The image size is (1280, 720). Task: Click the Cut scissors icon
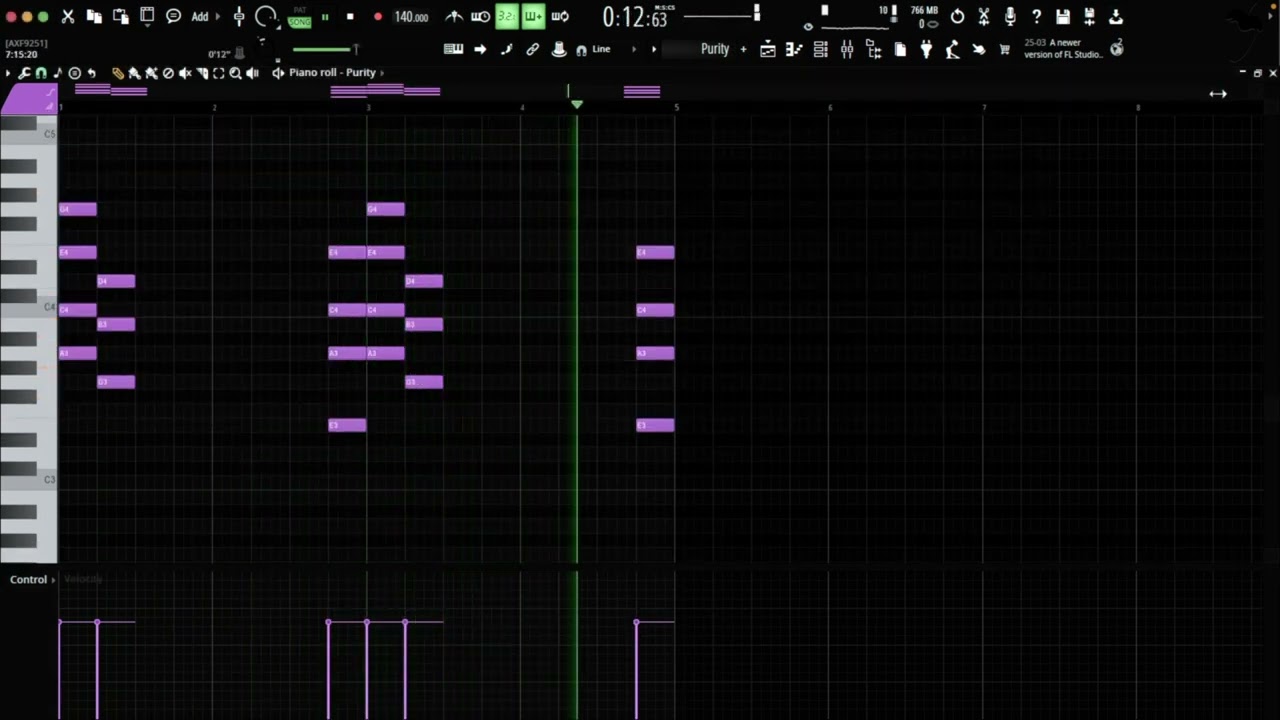(68, 17)
